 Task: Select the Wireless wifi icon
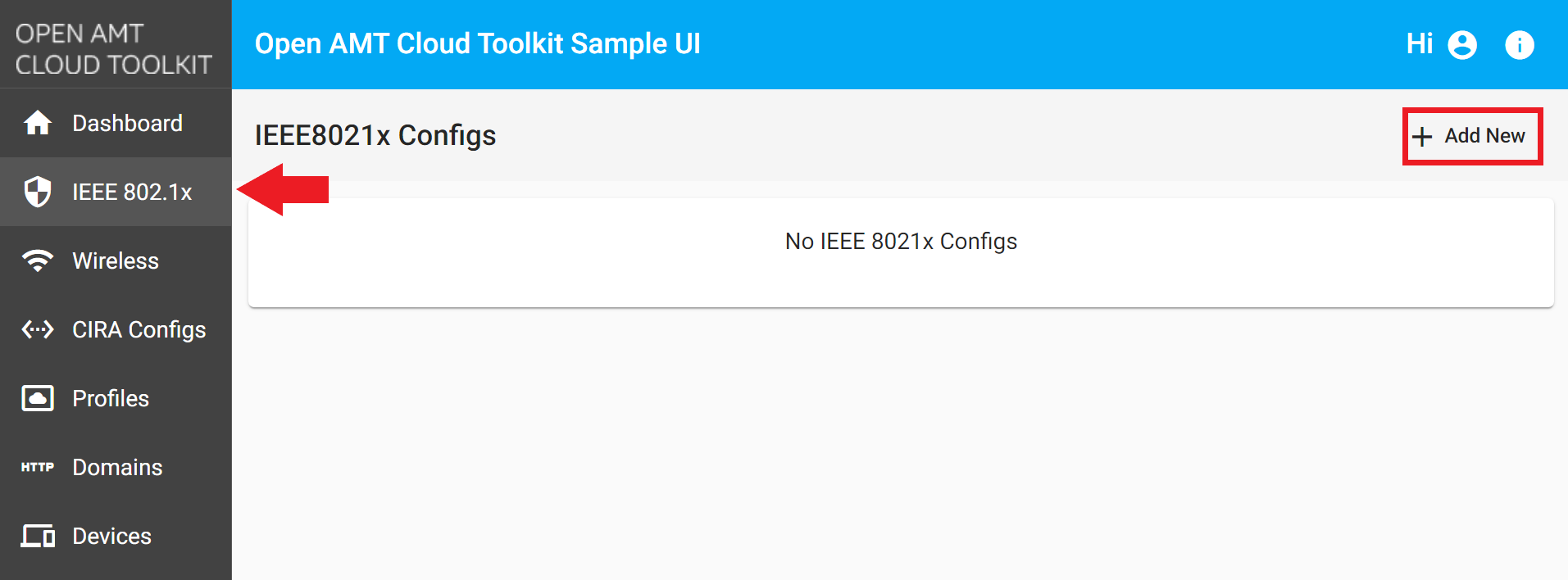click(37, 261)
